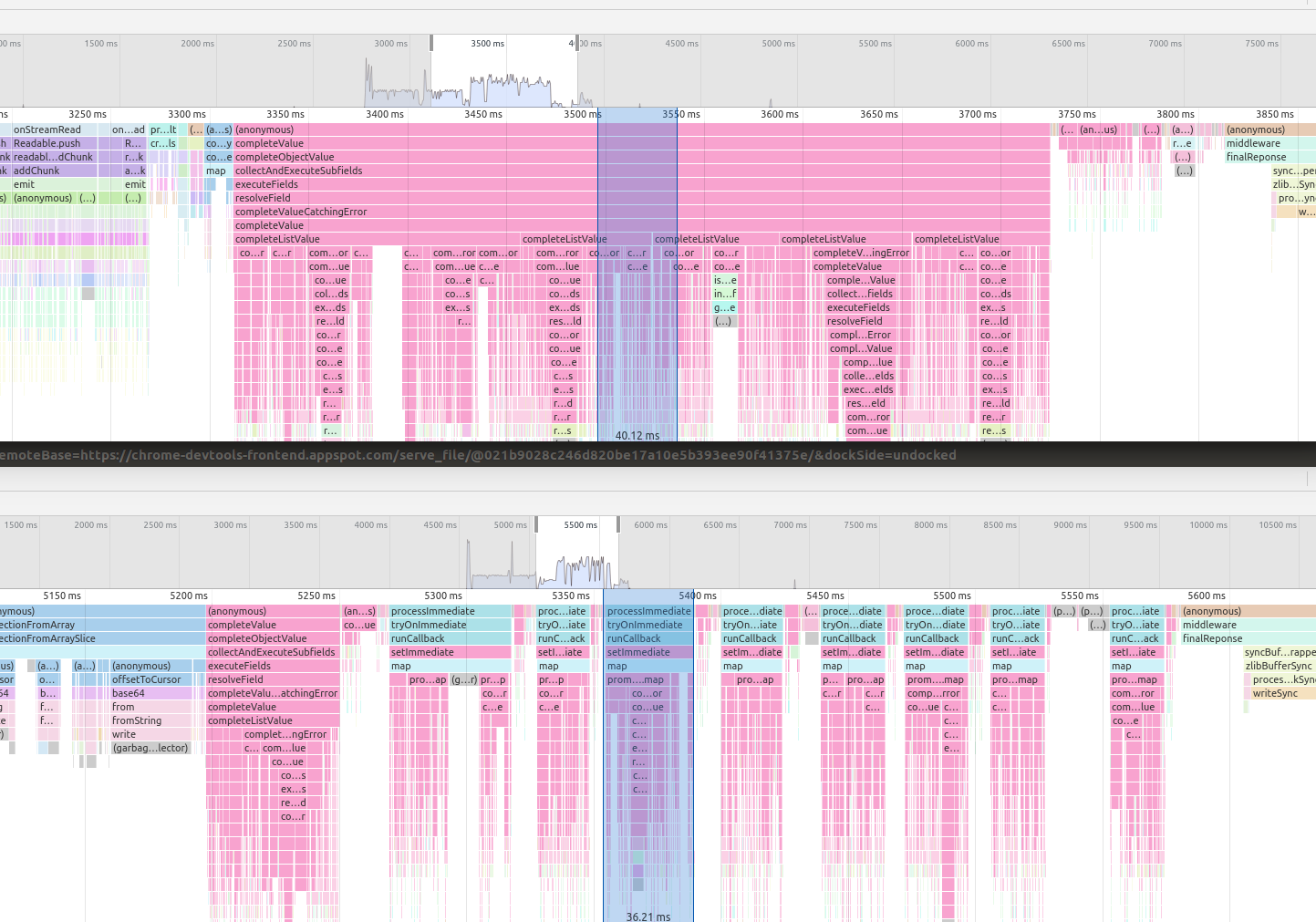Select the pr...lt frame
Screen dimensions: 1316x922
click(163, 129)
